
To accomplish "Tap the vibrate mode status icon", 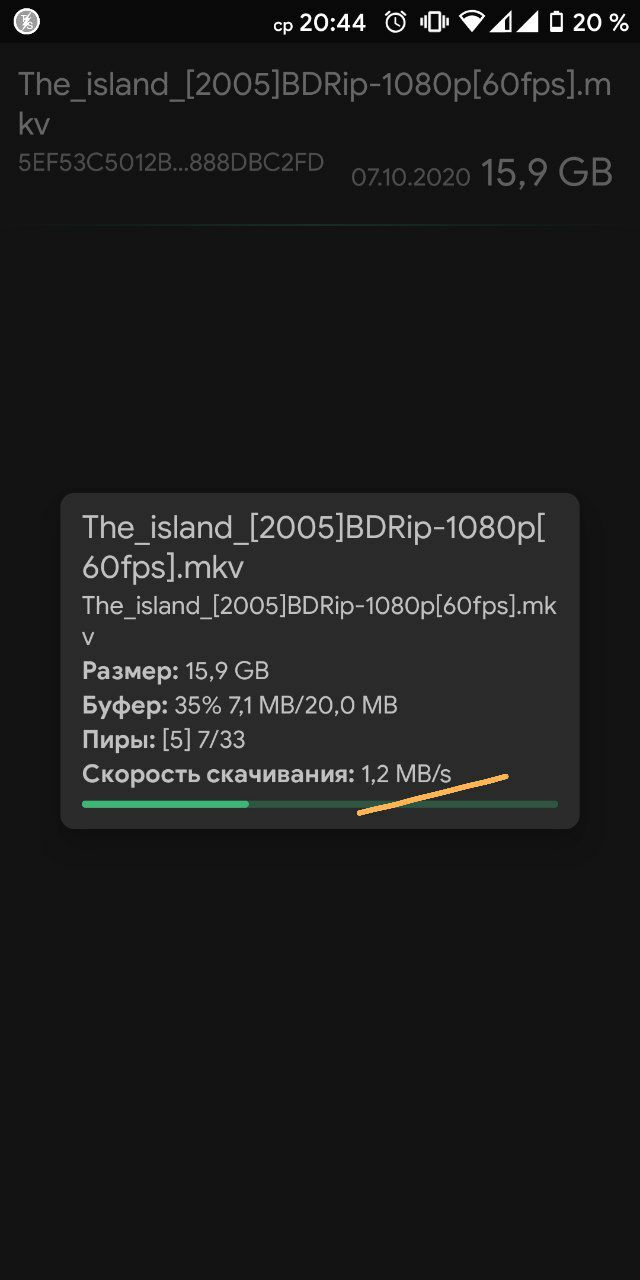I will [434, 22].
